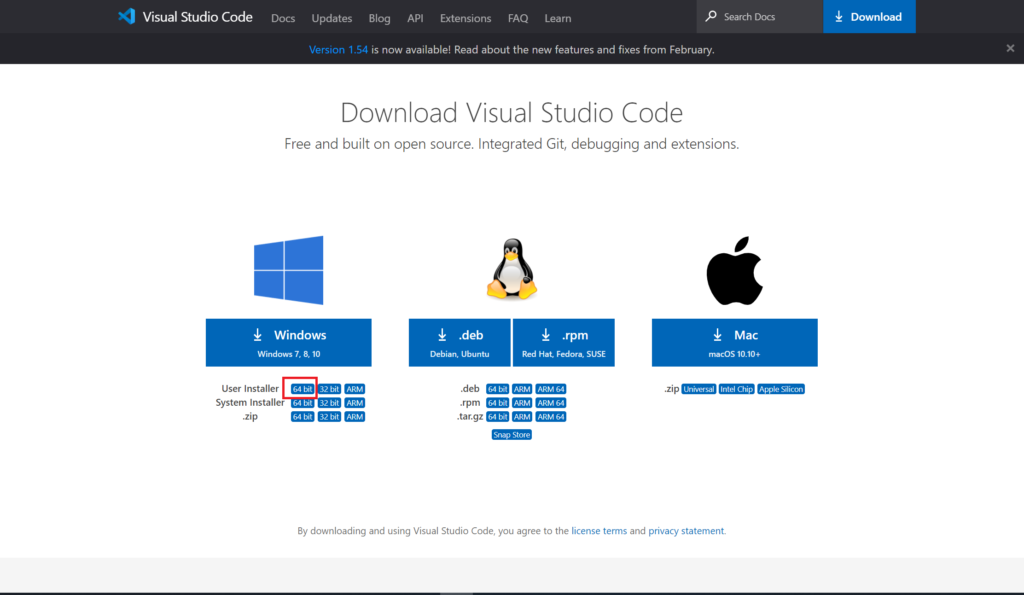Screen dimensions: 1024x595
Task: Click the .rpm Red Hat download button
Action: tap(564, 342)
